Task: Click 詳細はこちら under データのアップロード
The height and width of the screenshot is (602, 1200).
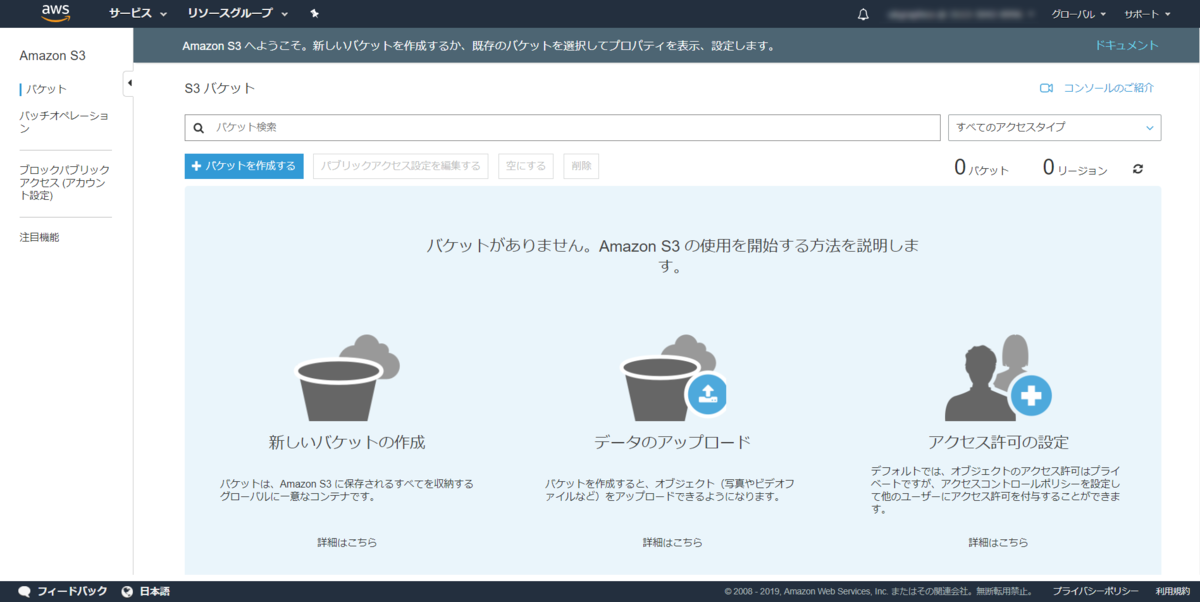Action: pos(673,542)
